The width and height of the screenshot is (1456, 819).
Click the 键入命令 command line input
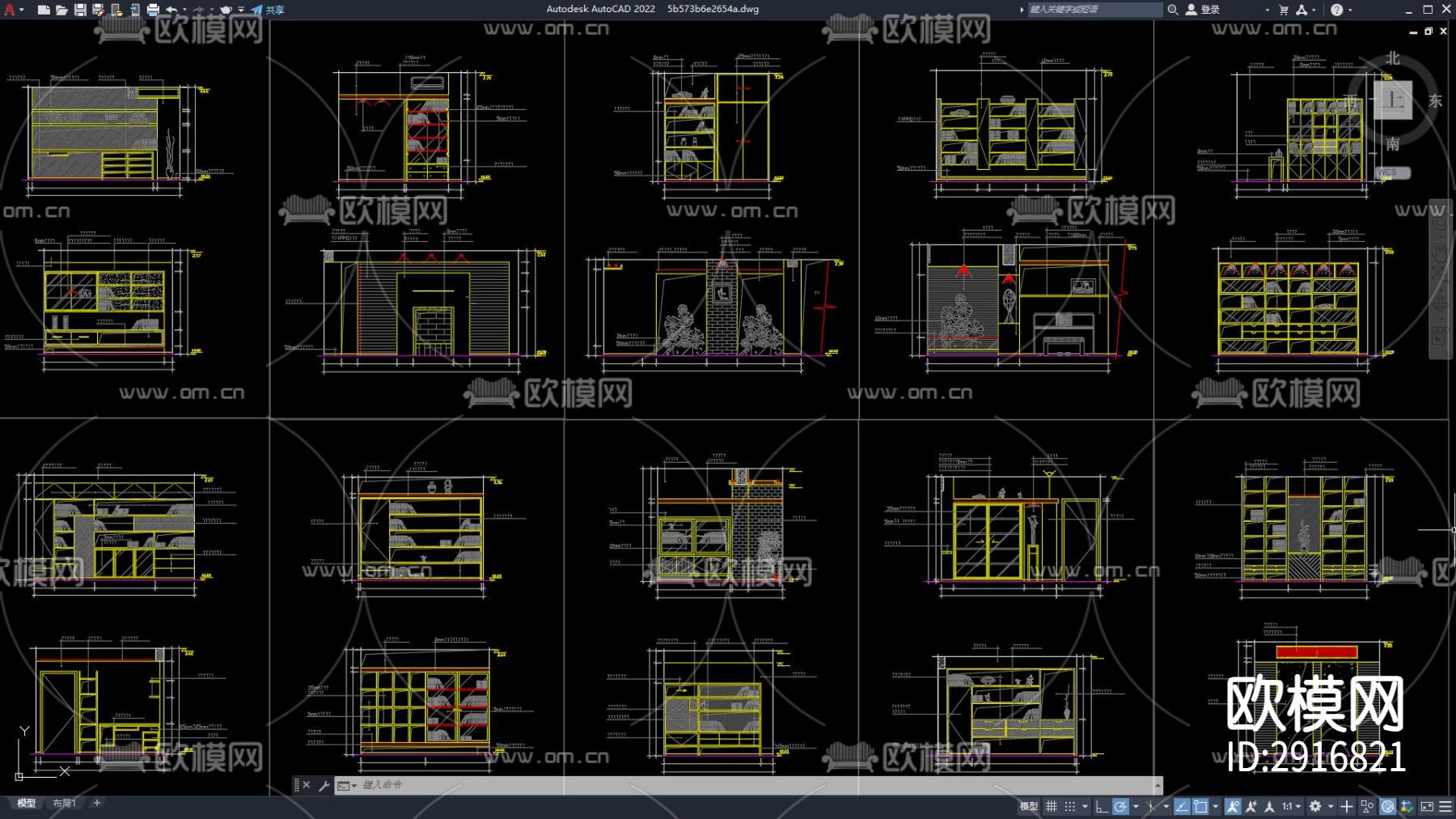point(728,785)
